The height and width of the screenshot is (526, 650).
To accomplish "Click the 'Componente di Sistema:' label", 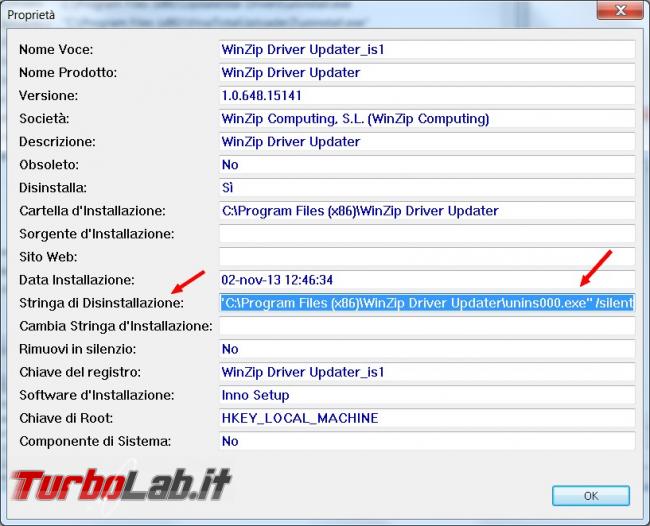I will pos(95,441).
